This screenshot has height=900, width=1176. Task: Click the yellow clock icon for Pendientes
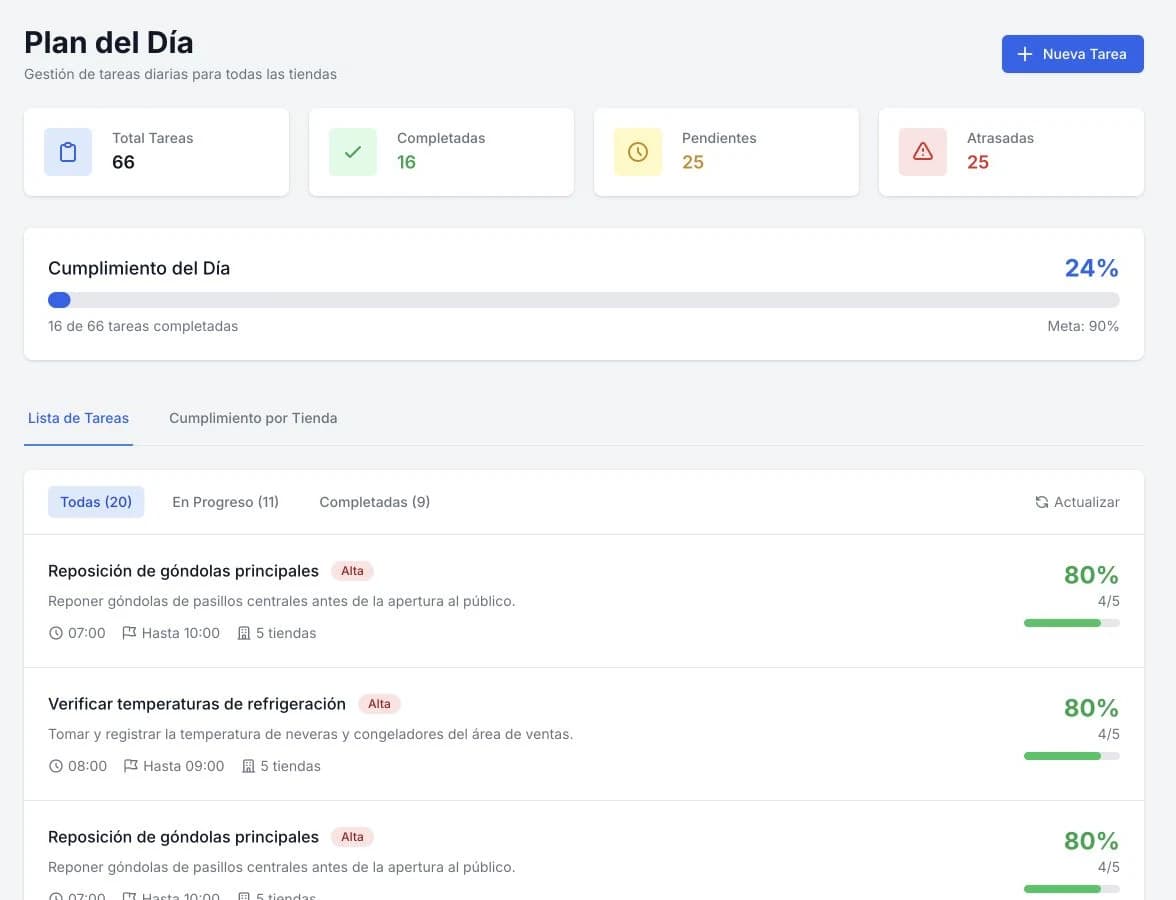point(638,152)
